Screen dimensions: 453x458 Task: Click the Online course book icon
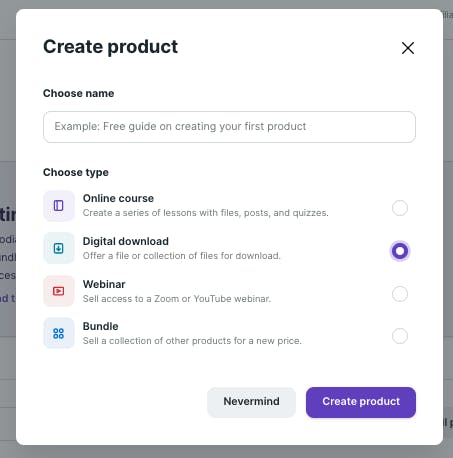59,206
